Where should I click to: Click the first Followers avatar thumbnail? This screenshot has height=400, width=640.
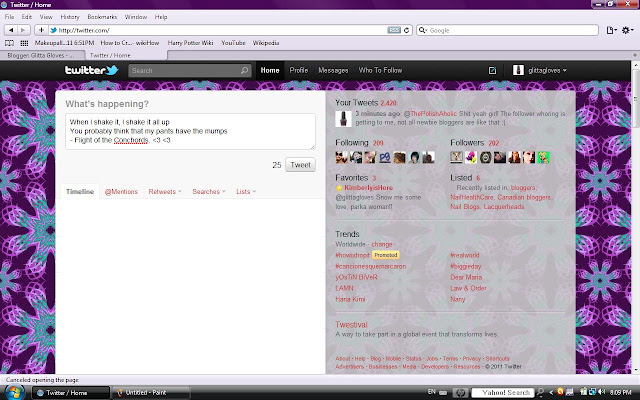coord(456,157)
